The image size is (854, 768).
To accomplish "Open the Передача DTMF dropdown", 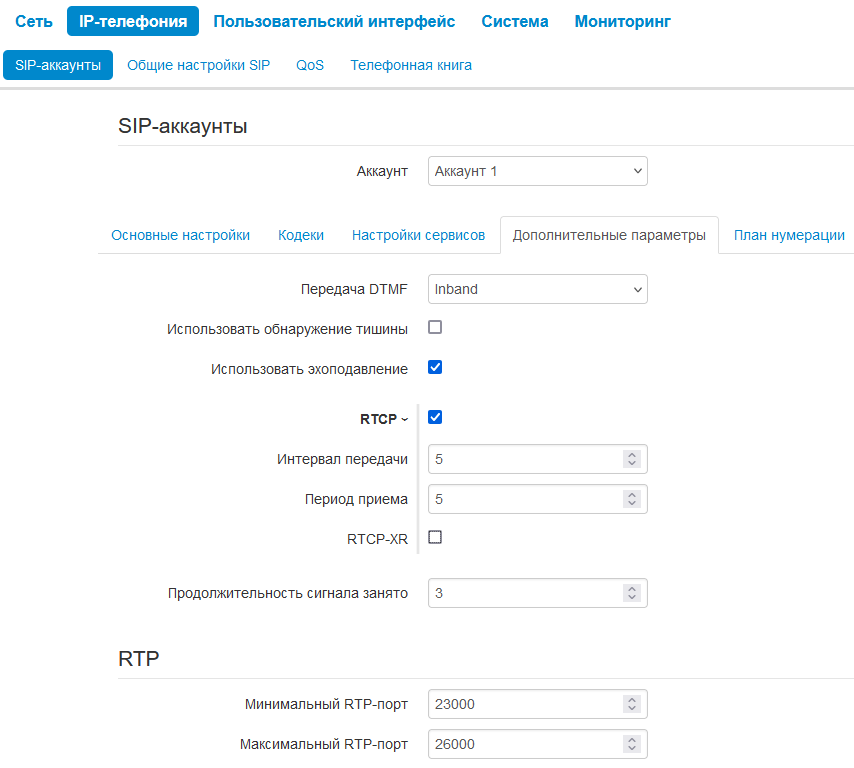I will point(537,289).
